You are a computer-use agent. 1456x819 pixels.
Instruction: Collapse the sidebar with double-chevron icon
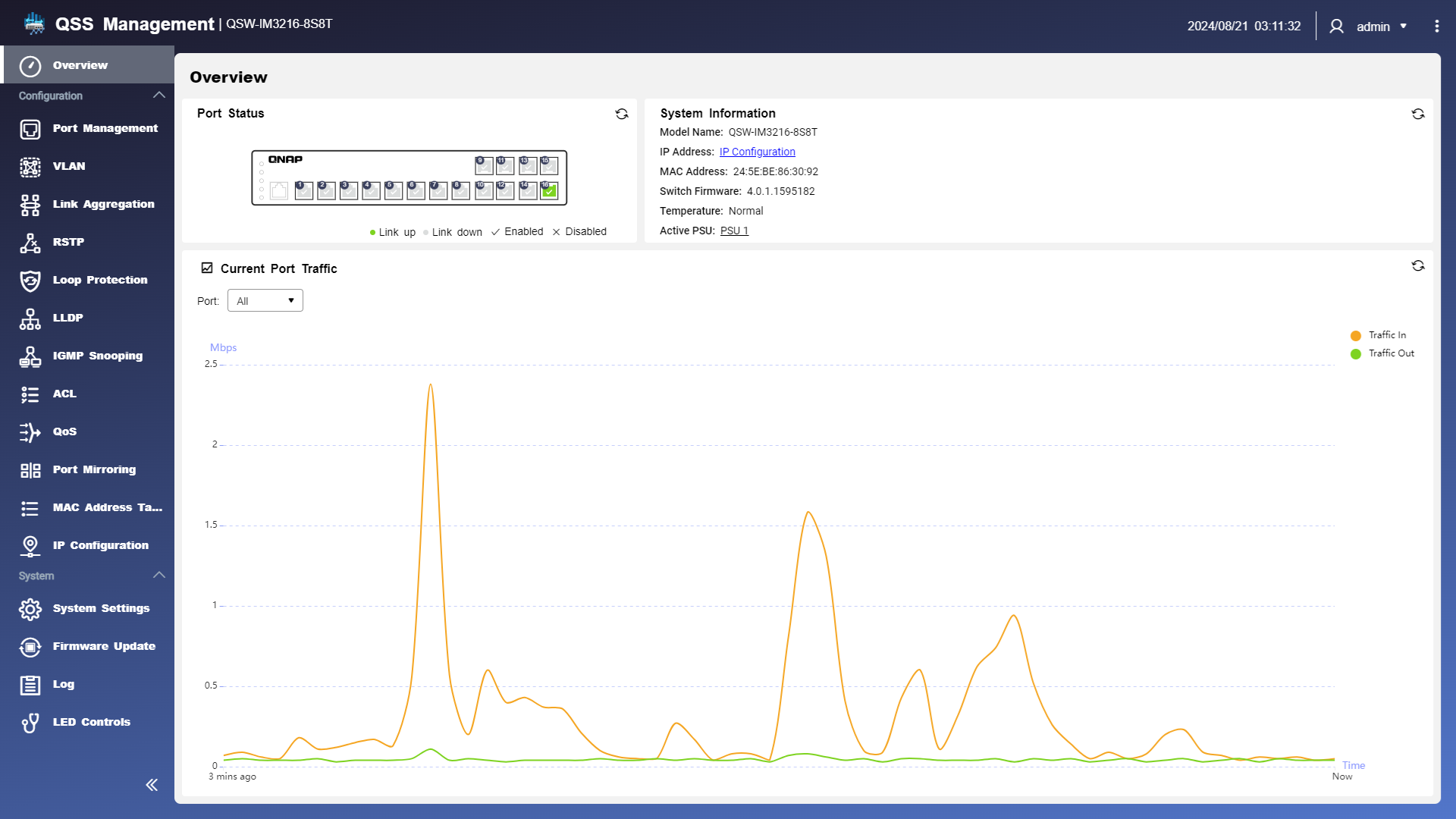152,785
